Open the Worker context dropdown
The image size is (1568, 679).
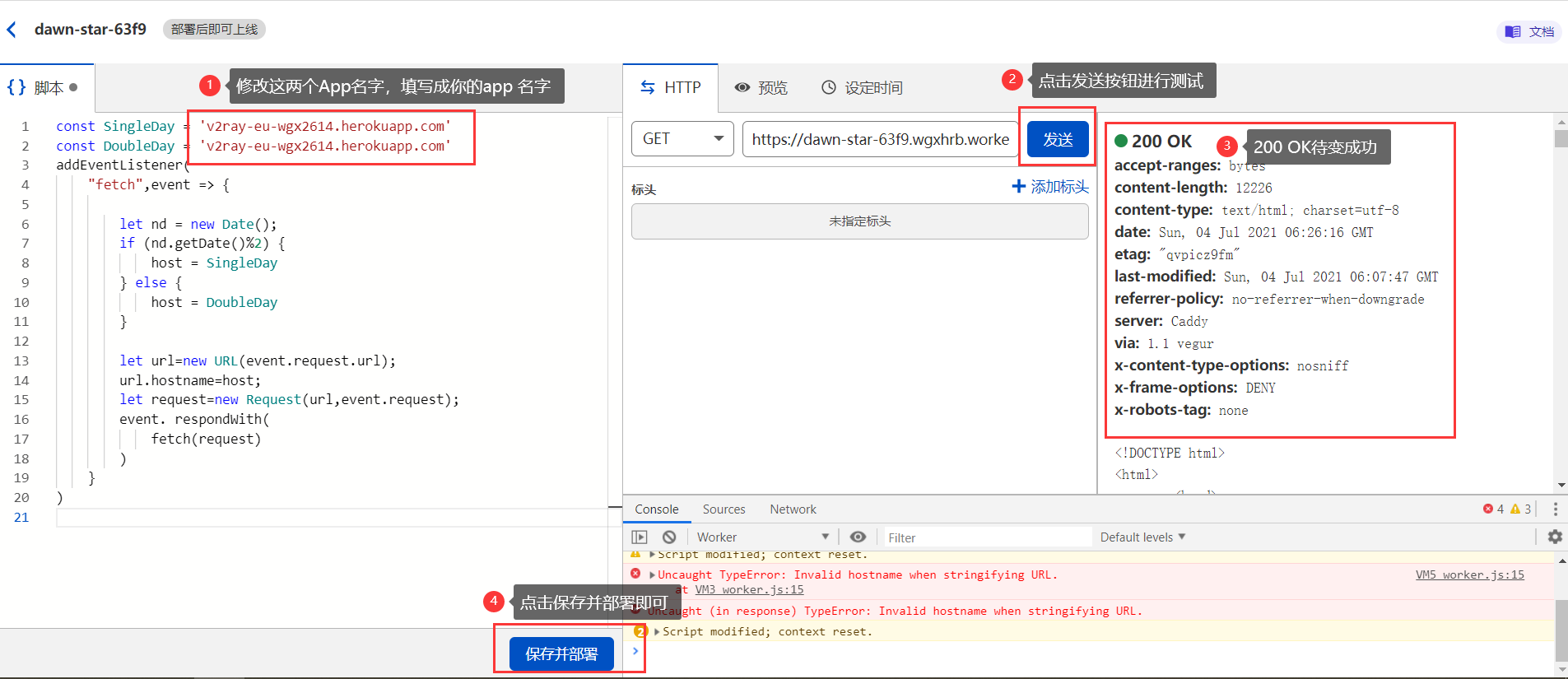tap(763, 537)
